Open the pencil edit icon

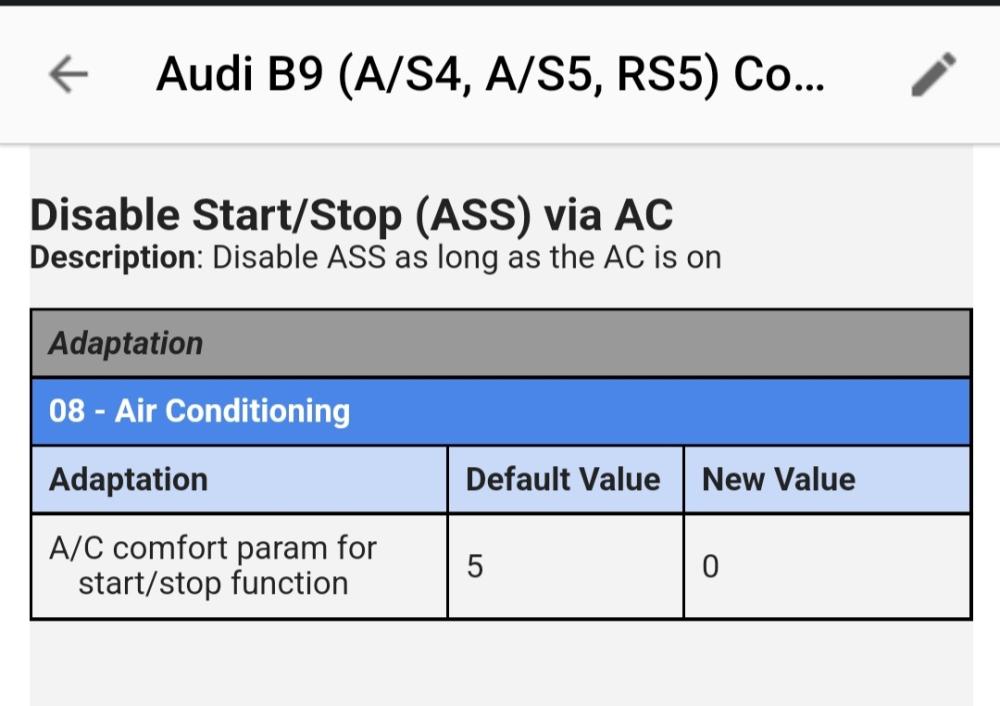point(934,74)
